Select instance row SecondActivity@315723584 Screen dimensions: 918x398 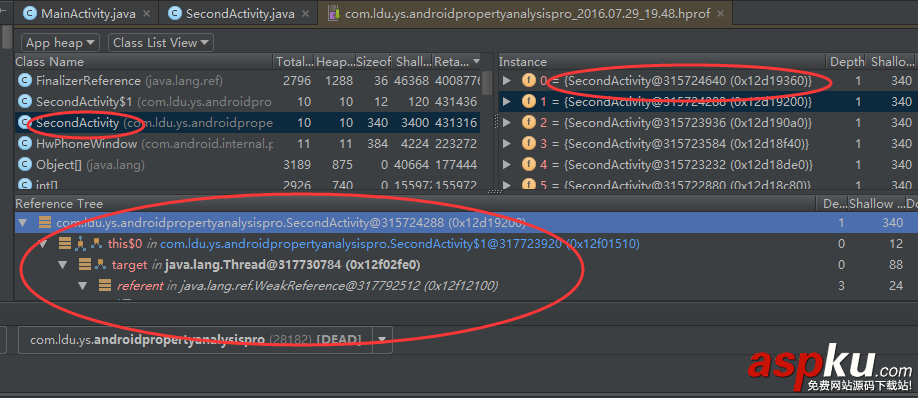click(x=707, y=143)
